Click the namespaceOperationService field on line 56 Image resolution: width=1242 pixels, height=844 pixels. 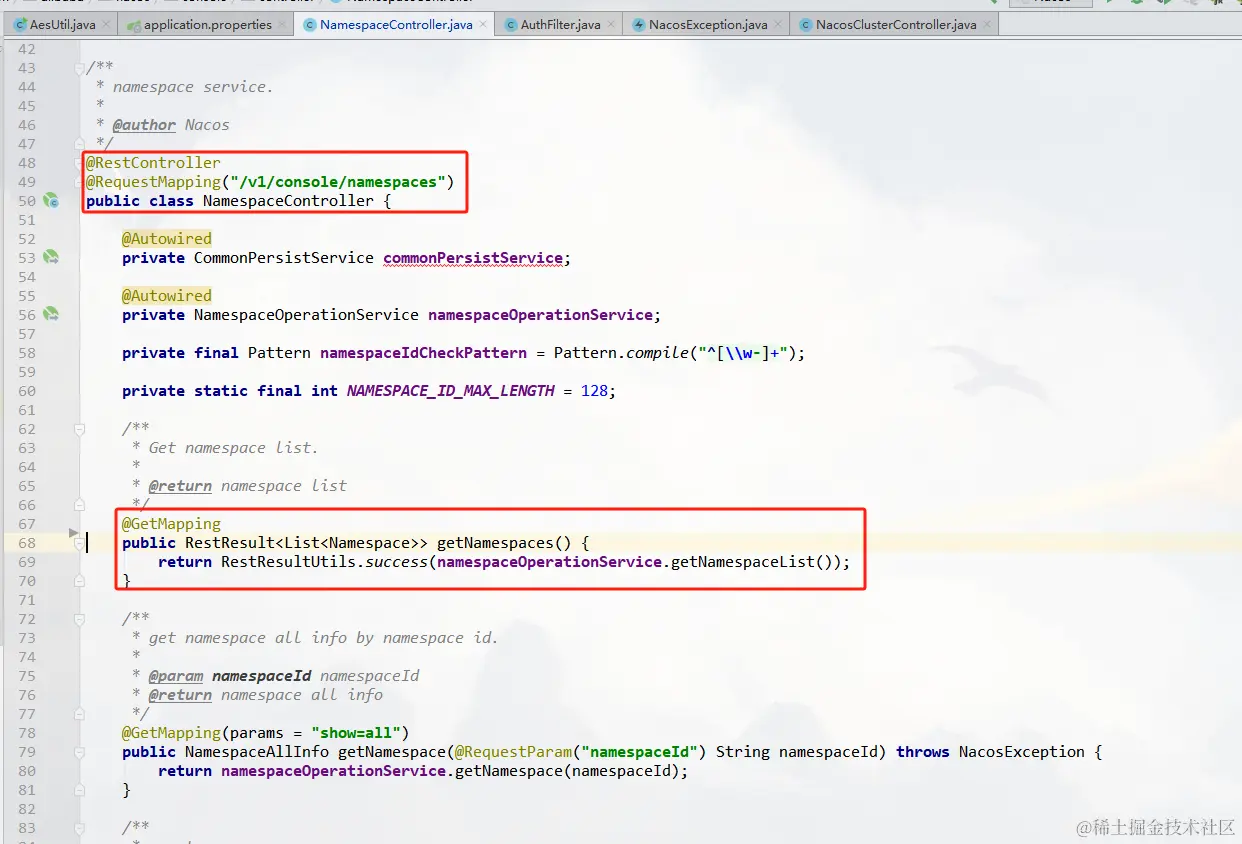[x=540, y=315]
